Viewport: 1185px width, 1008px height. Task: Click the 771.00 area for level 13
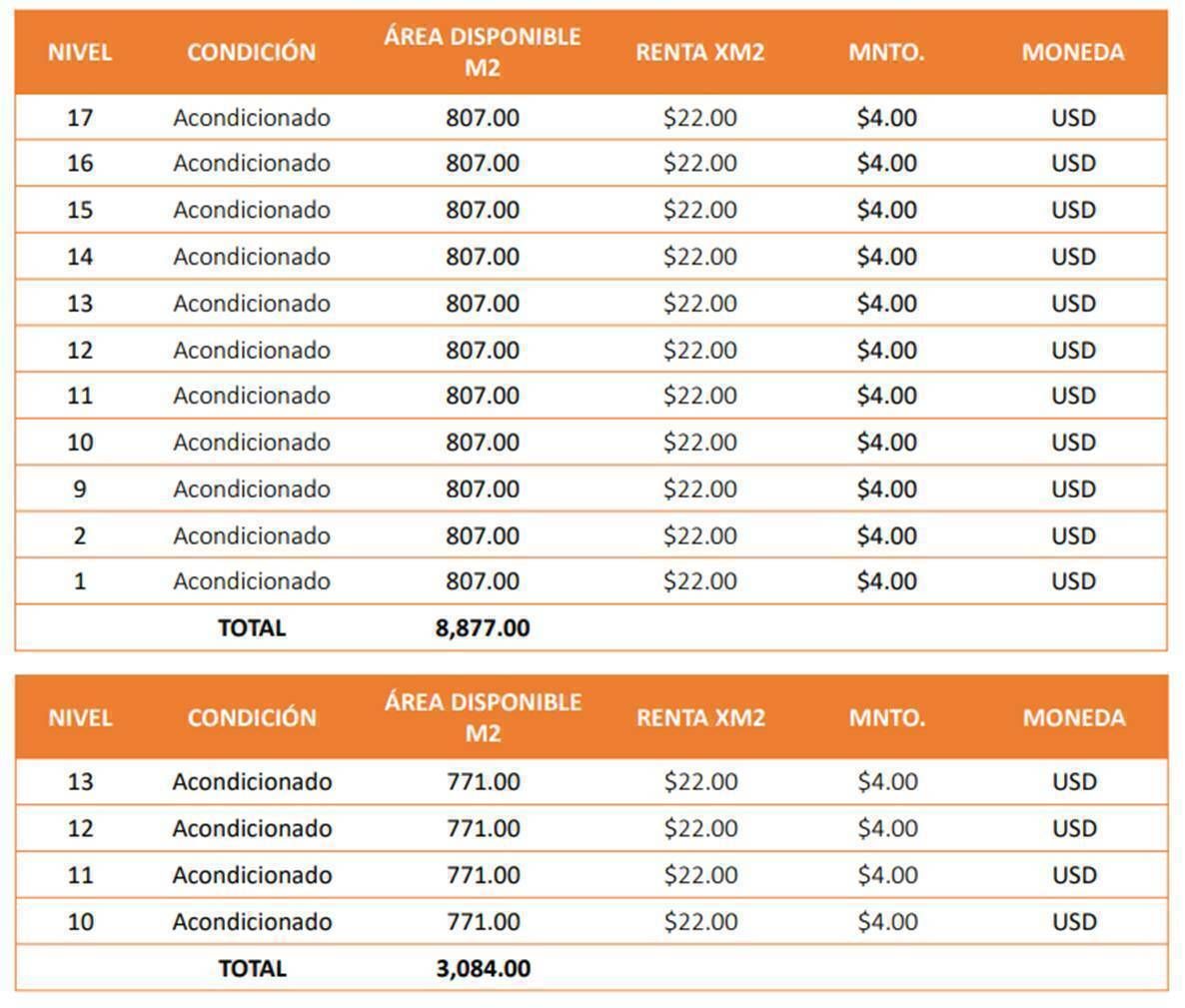[484, 781]
